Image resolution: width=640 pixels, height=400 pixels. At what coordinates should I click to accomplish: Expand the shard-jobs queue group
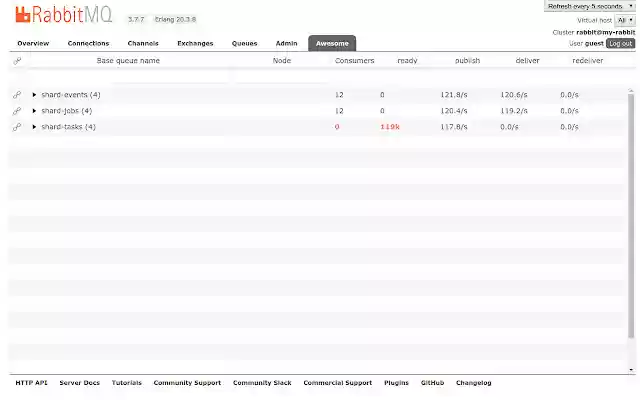(x=34, y=111)
